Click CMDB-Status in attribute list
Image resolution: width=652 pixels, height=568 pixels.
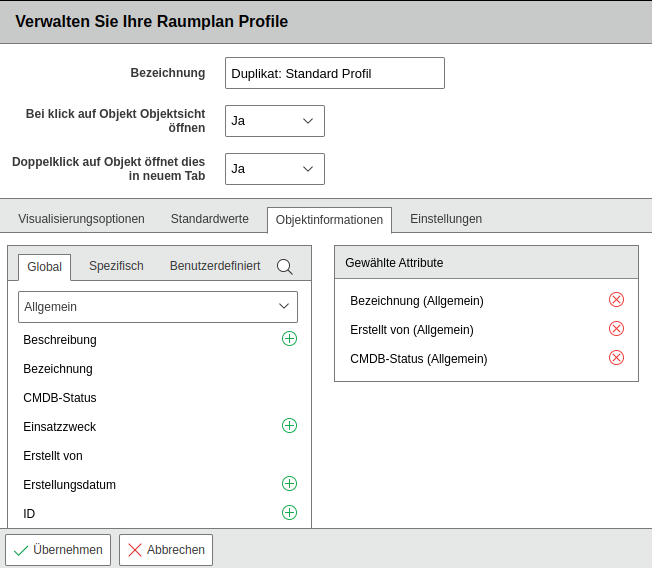coord(60,398)
